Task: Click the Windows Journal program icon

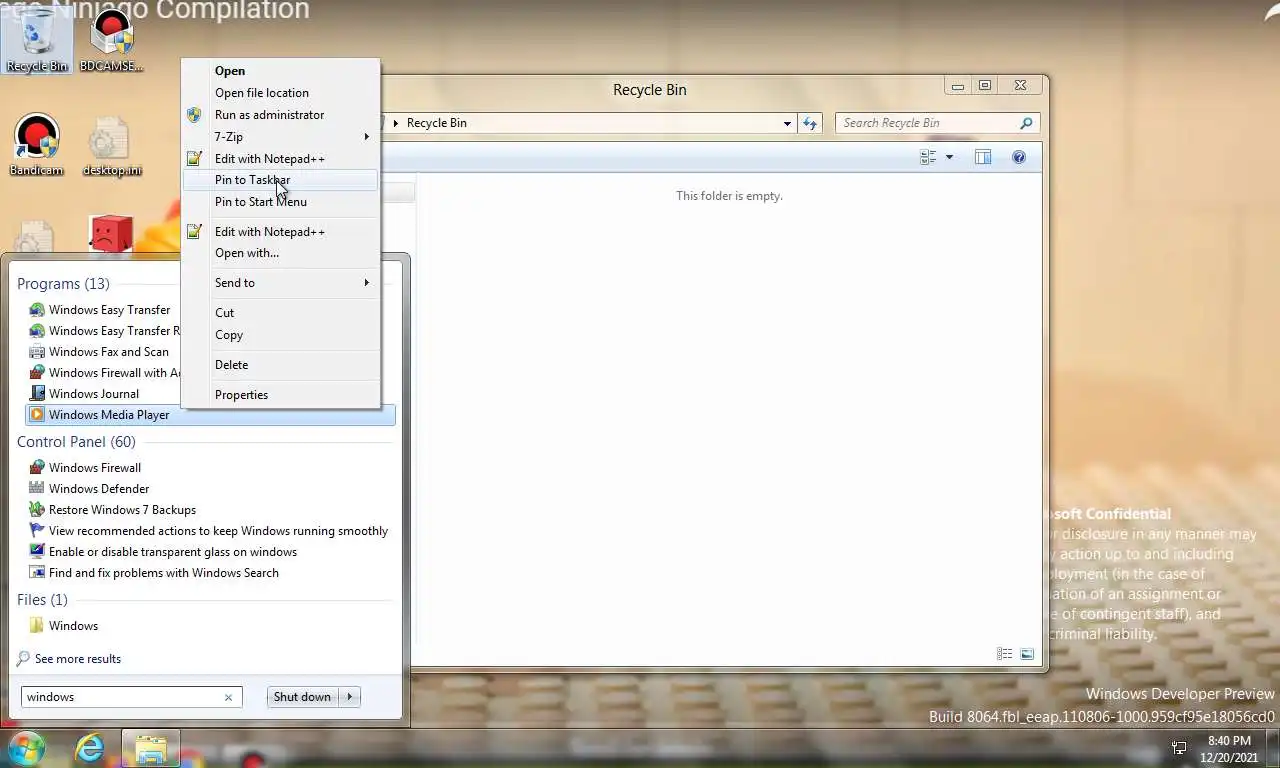Action: [37, 394]
